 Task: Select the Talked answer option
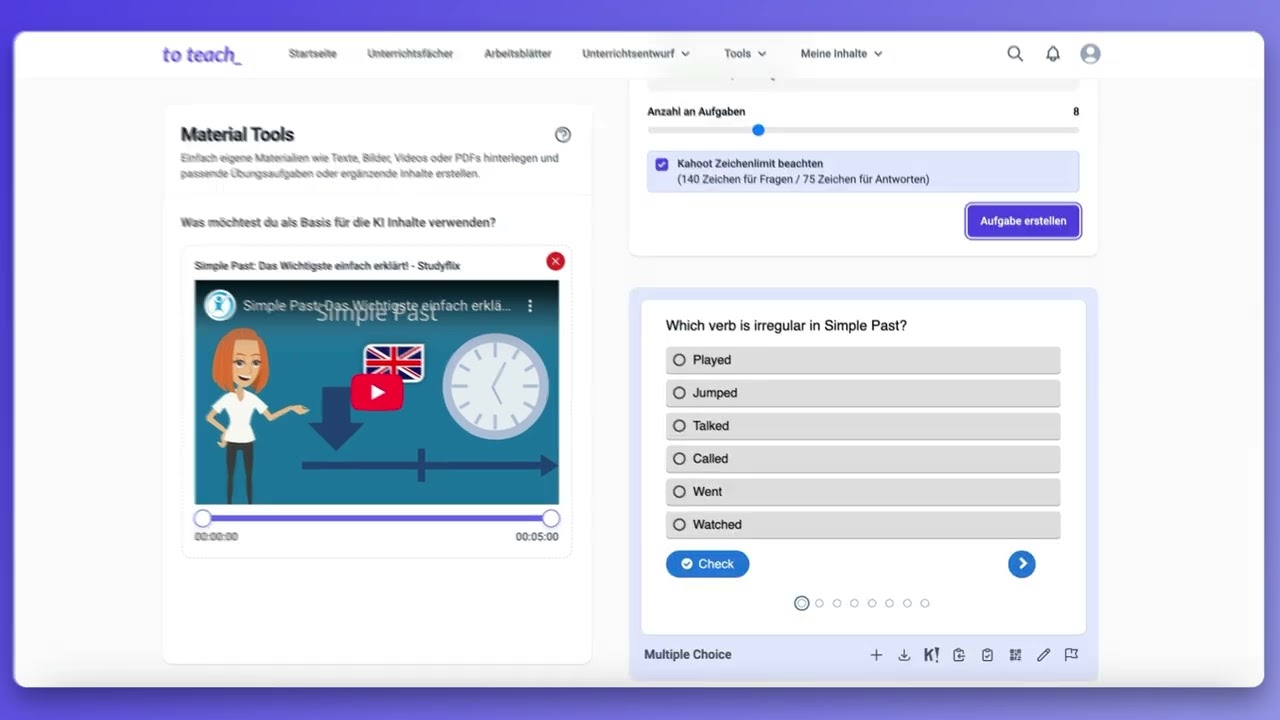point(863,426)
